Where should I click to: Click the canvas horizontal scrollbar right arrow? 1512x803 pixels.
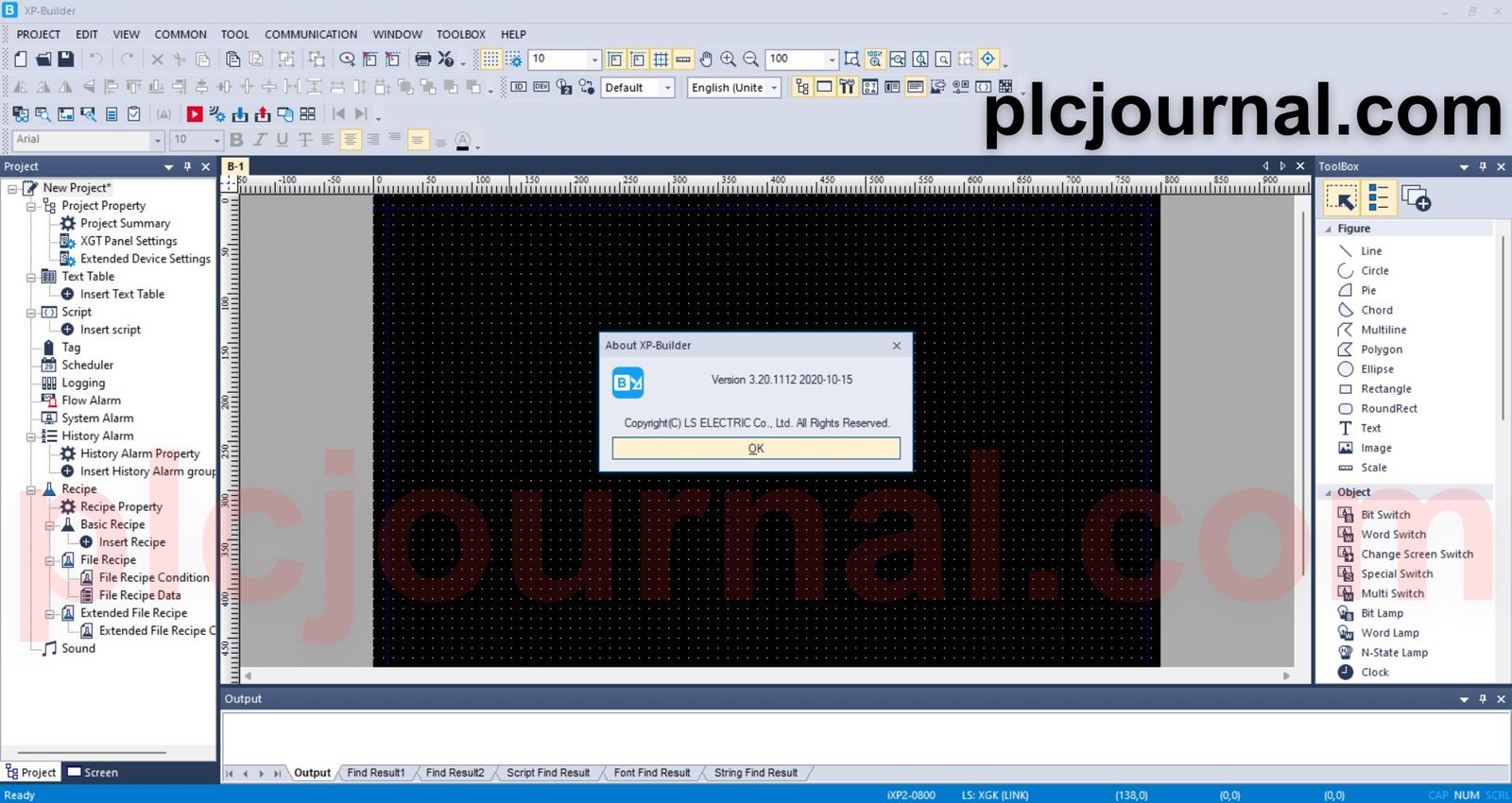point(1286,675)
